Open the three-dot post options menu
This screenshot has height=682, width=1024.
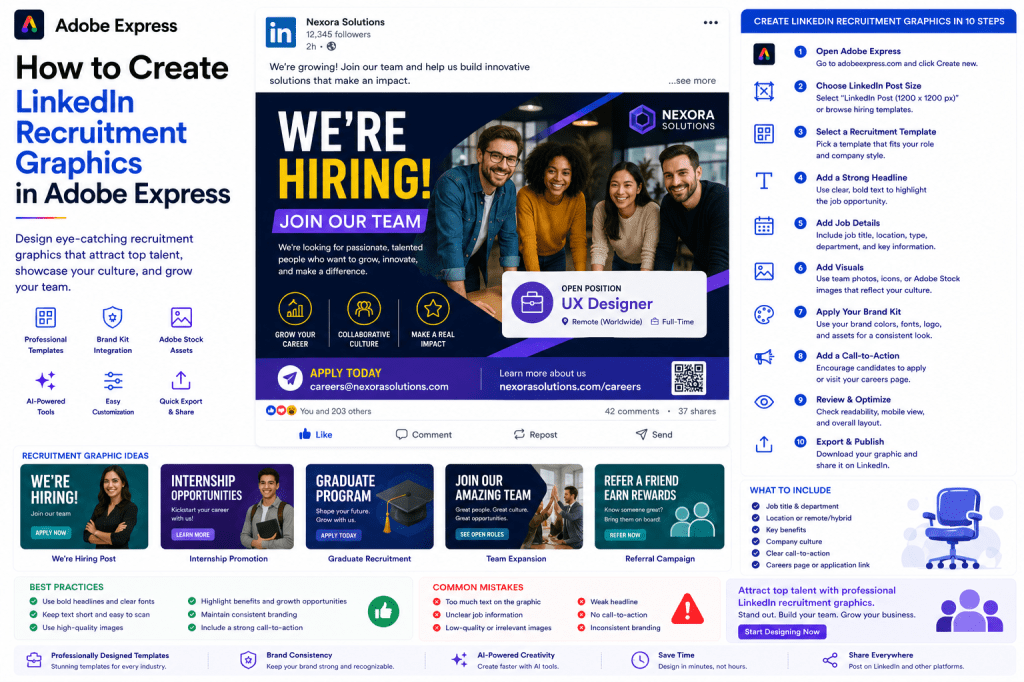[x=711, y=22]
